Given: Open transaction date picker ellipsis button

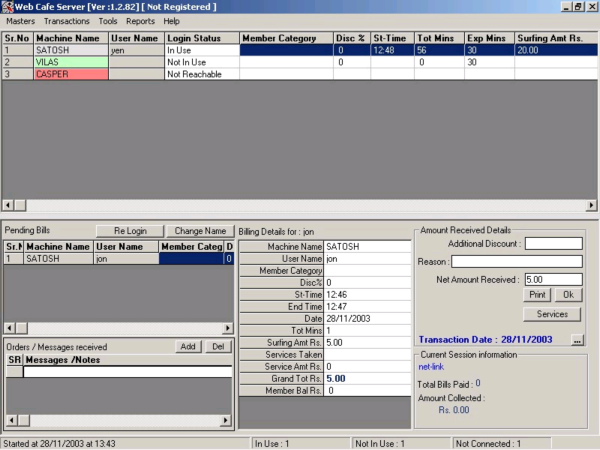Looking at the screenshot, I should [576, 340].
